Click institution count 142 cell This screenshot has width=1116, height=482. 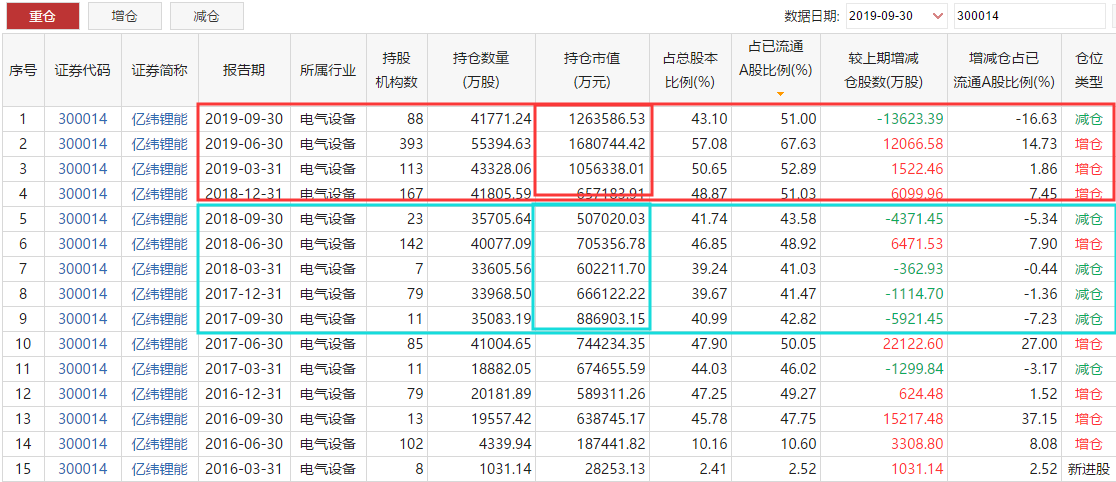click(396, 244)
